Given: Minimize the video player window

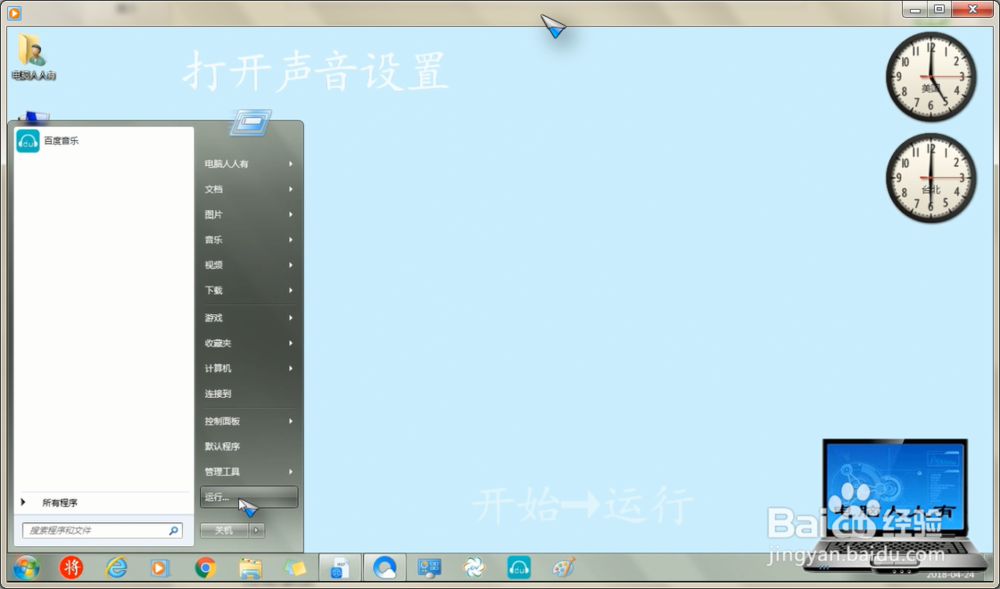Looking at the screenshot, I should pyautogui.click(x=916, y=10).
